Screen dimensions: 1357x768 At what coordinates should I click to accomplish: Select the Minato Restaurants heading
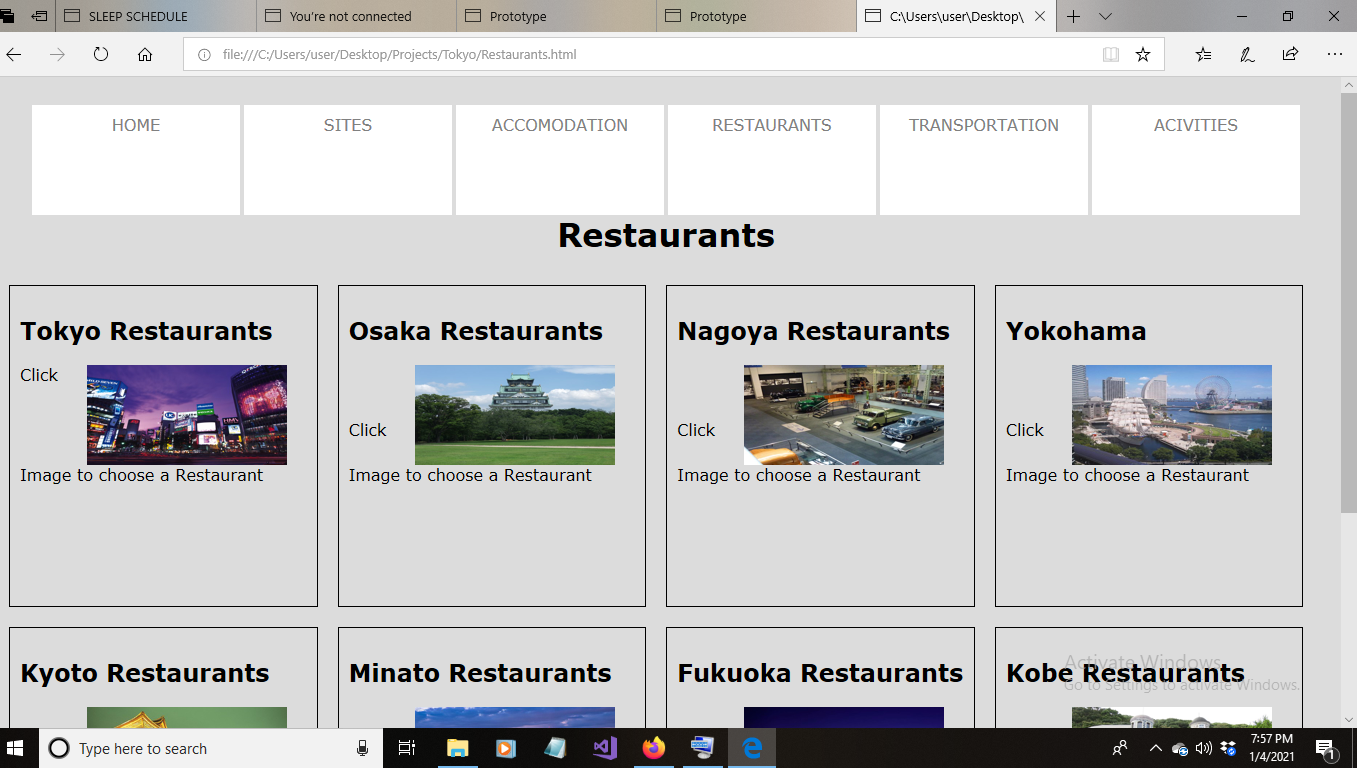[480, 673]
